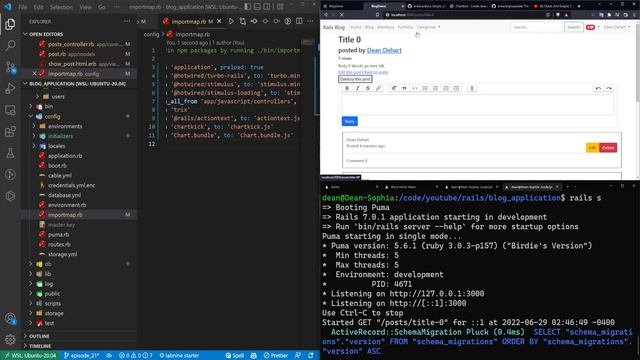Open the editor toolbar More Actions ellipsis

(310, 21)
